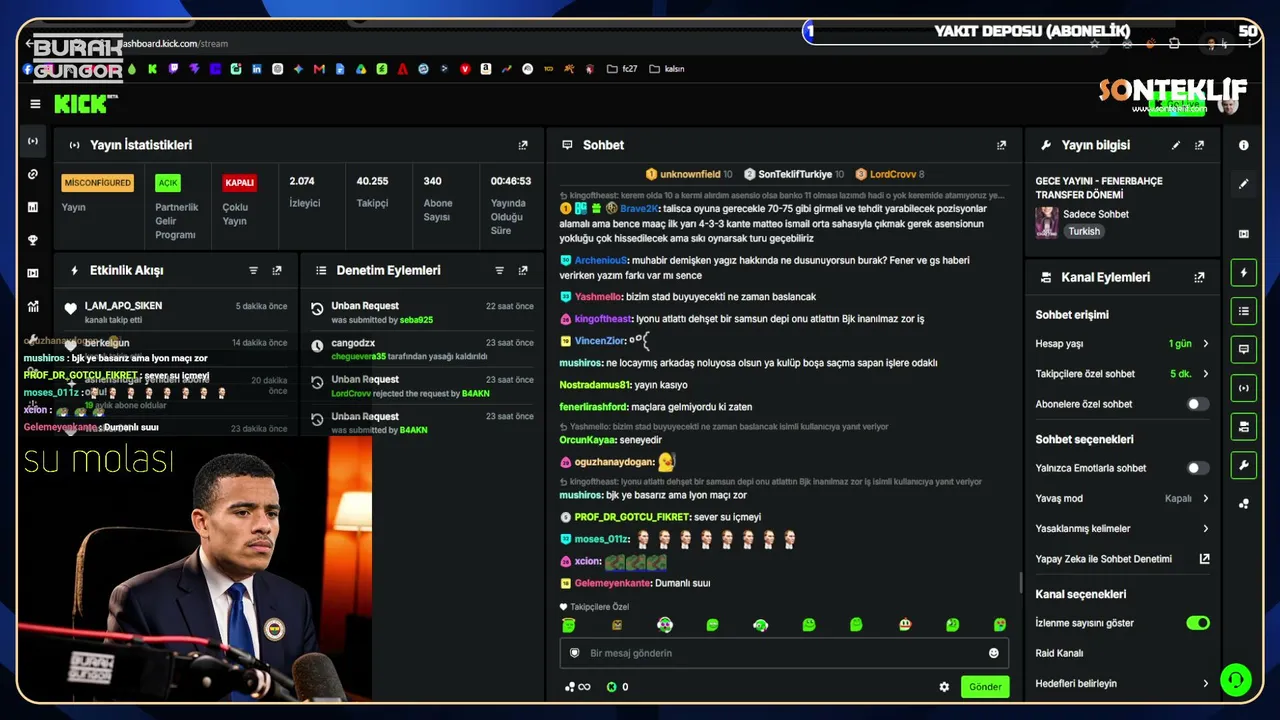This screenshot has height=720, width=1280.
Task: Toggle the list widget in right sidebar
Action: pyautogui.click(x=1244, y=311)
